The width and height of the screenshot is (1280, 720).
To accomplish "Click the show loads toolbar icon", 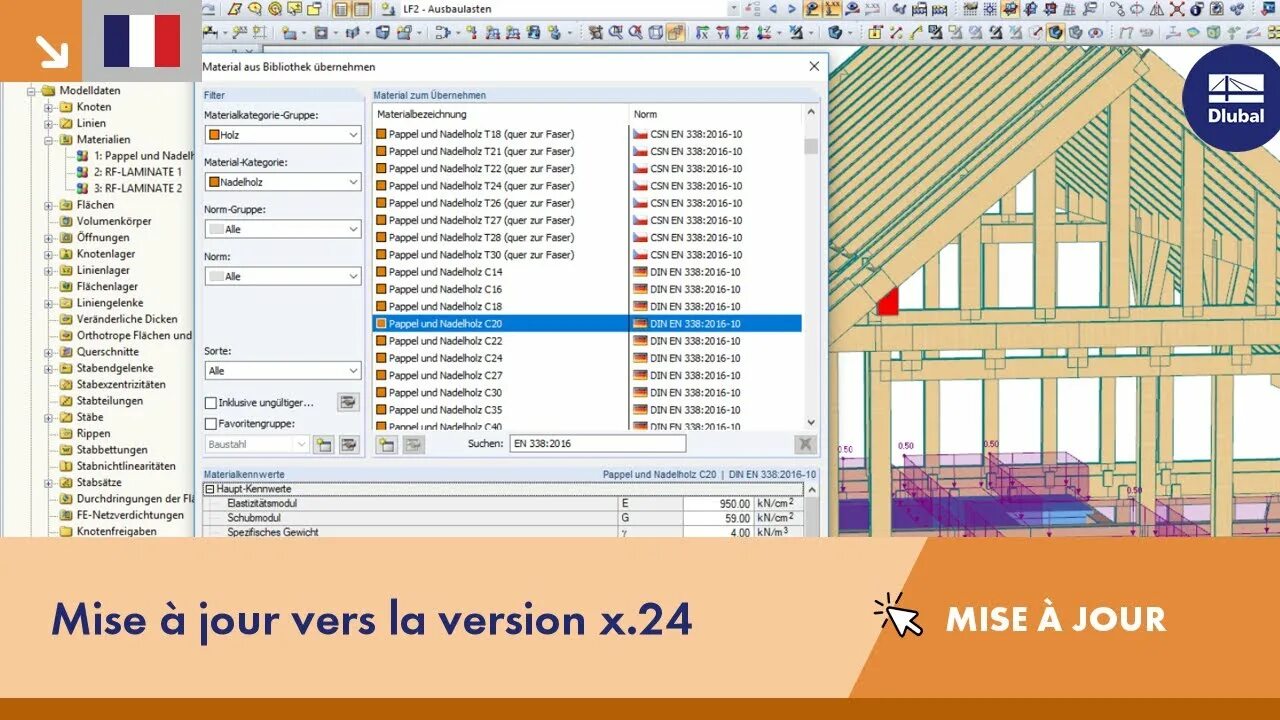I will 813,9.
